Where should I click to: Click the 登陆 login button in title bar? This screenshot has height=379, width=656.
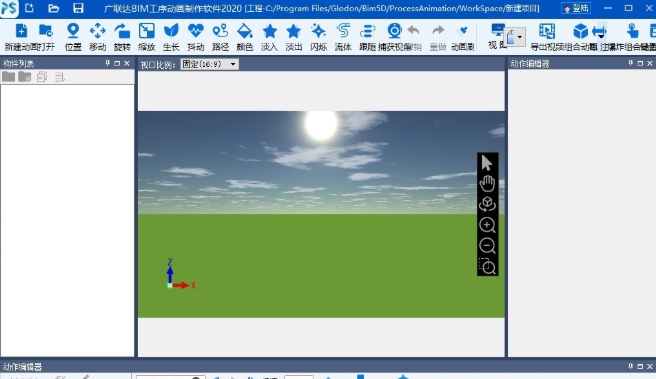pyautogui.click(x=577, y=8)
